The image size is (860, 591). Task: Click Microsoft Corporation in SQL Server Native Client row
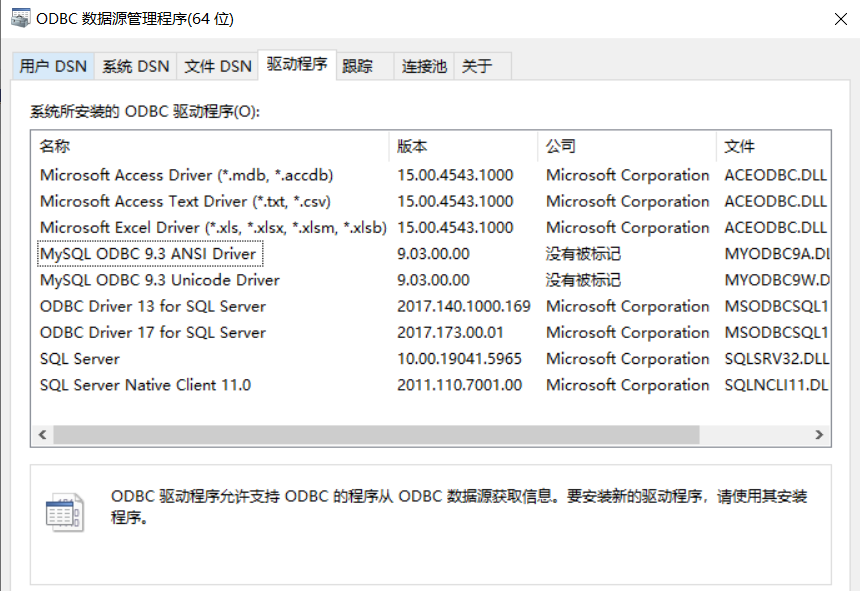pyautogui.click(x=627, y=385)
